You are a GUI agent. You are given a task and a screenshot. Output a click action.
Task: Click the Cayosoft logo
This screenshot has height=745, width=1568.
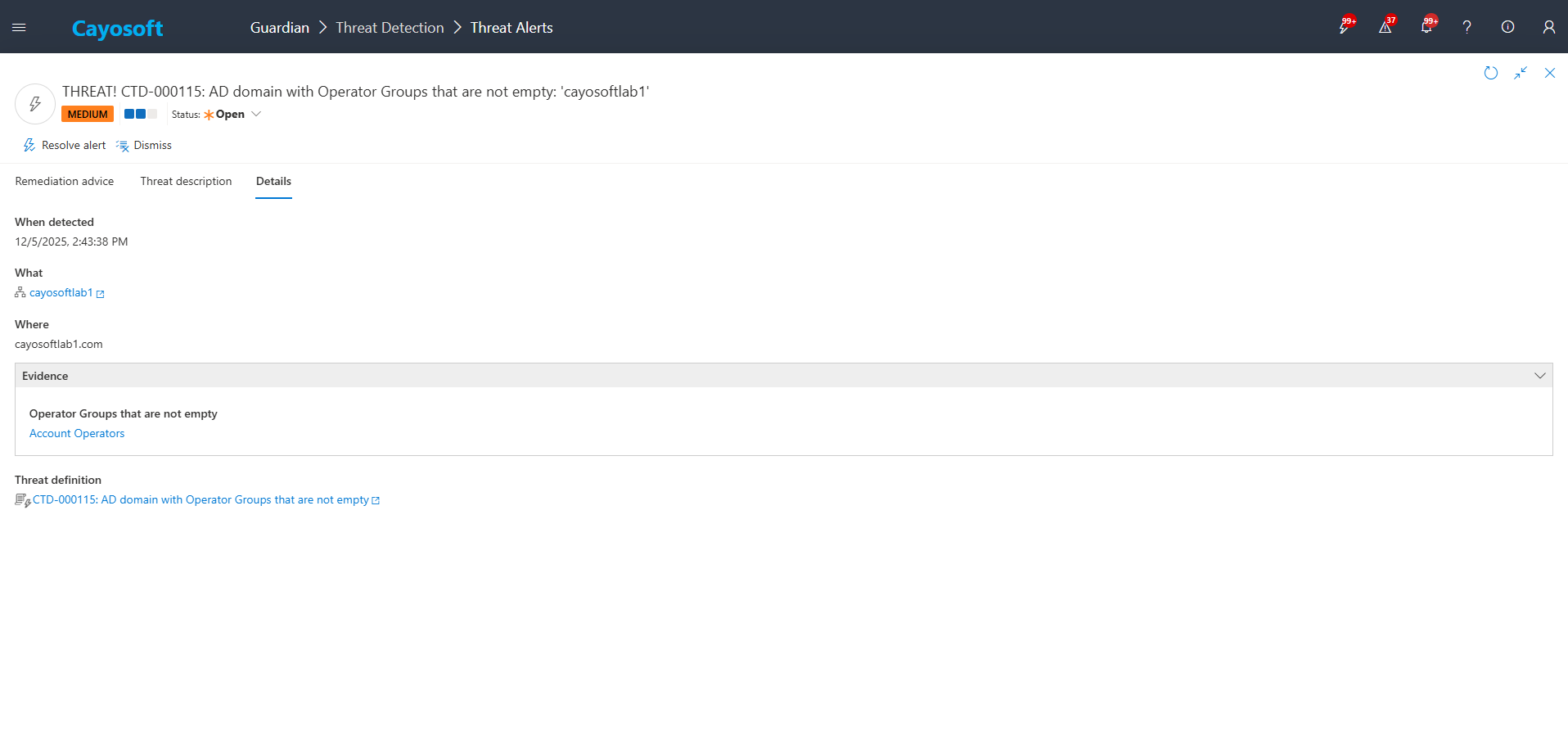117,29
